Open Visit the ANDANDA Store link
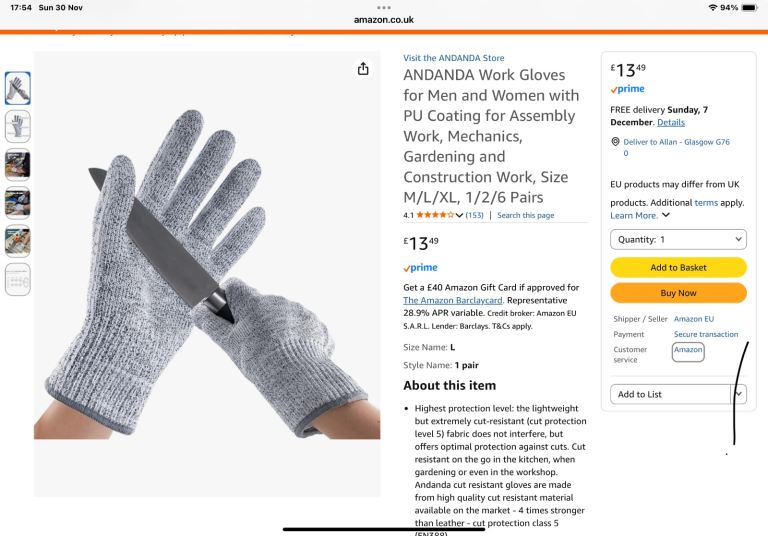The height and width of the screenshot is (536, 768). 454,58
